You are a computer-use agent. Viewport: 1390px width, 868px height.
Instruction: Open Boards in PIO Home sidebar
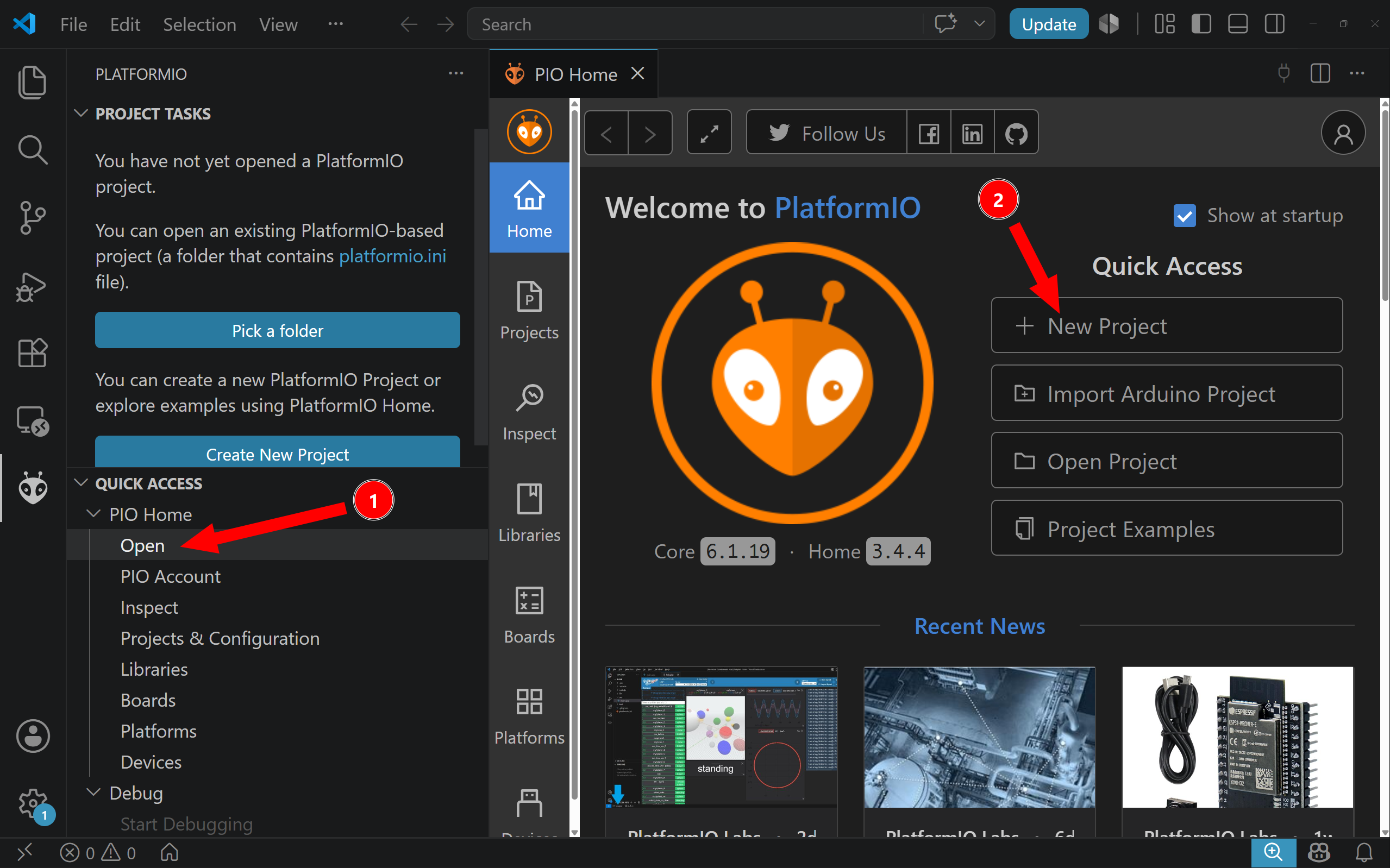pyautogui.click(x=529, y=615)
